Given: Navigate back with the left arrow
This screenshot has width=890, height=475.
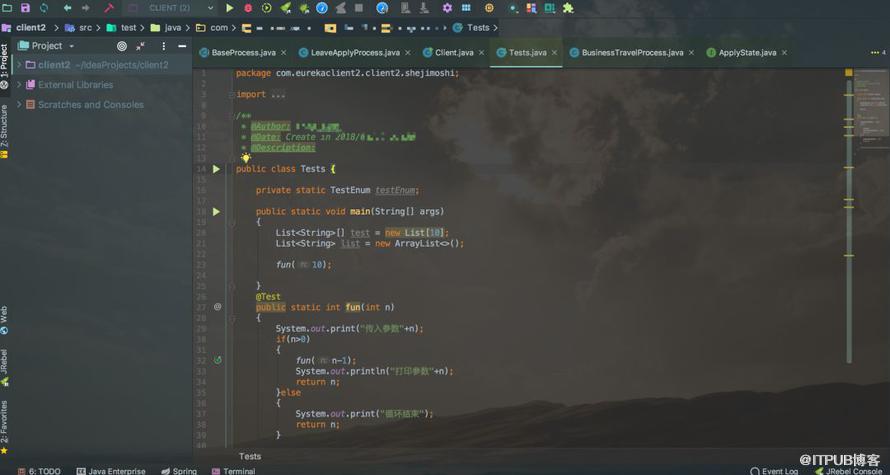Looking at the screenshot, I should point(68,8).
